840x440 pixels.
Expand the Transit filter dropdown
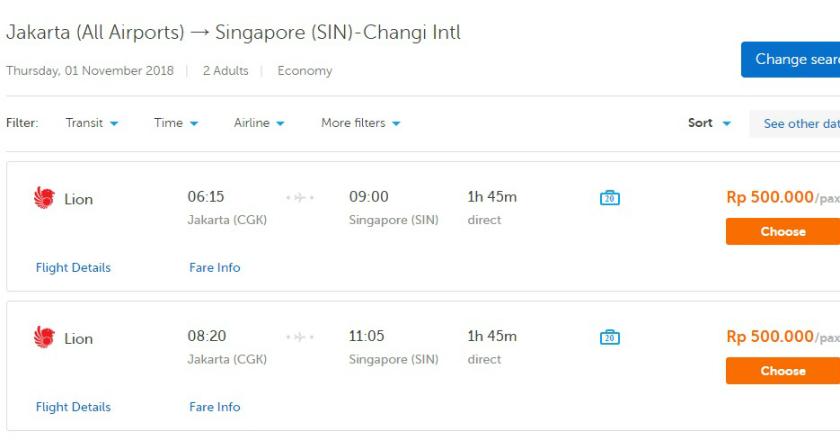[92, 123]
